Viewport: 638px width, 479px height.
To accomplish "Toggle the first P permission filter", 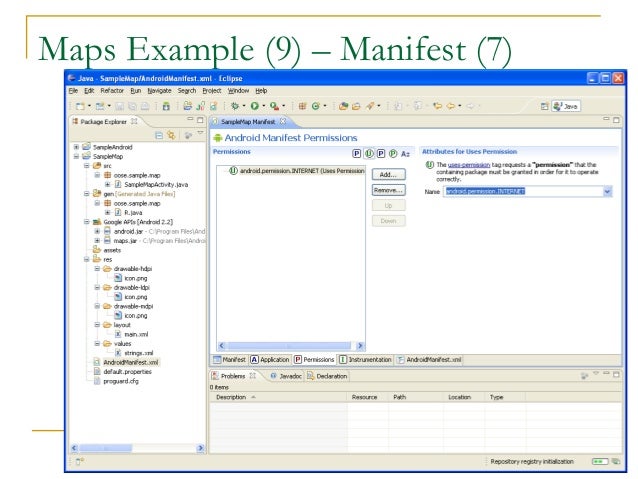I will pos(356,153).
